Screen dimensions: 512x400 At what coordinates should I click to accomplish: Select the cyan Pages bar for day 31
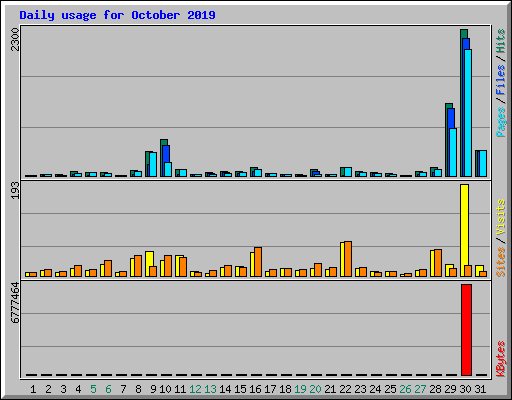point(483,163)
